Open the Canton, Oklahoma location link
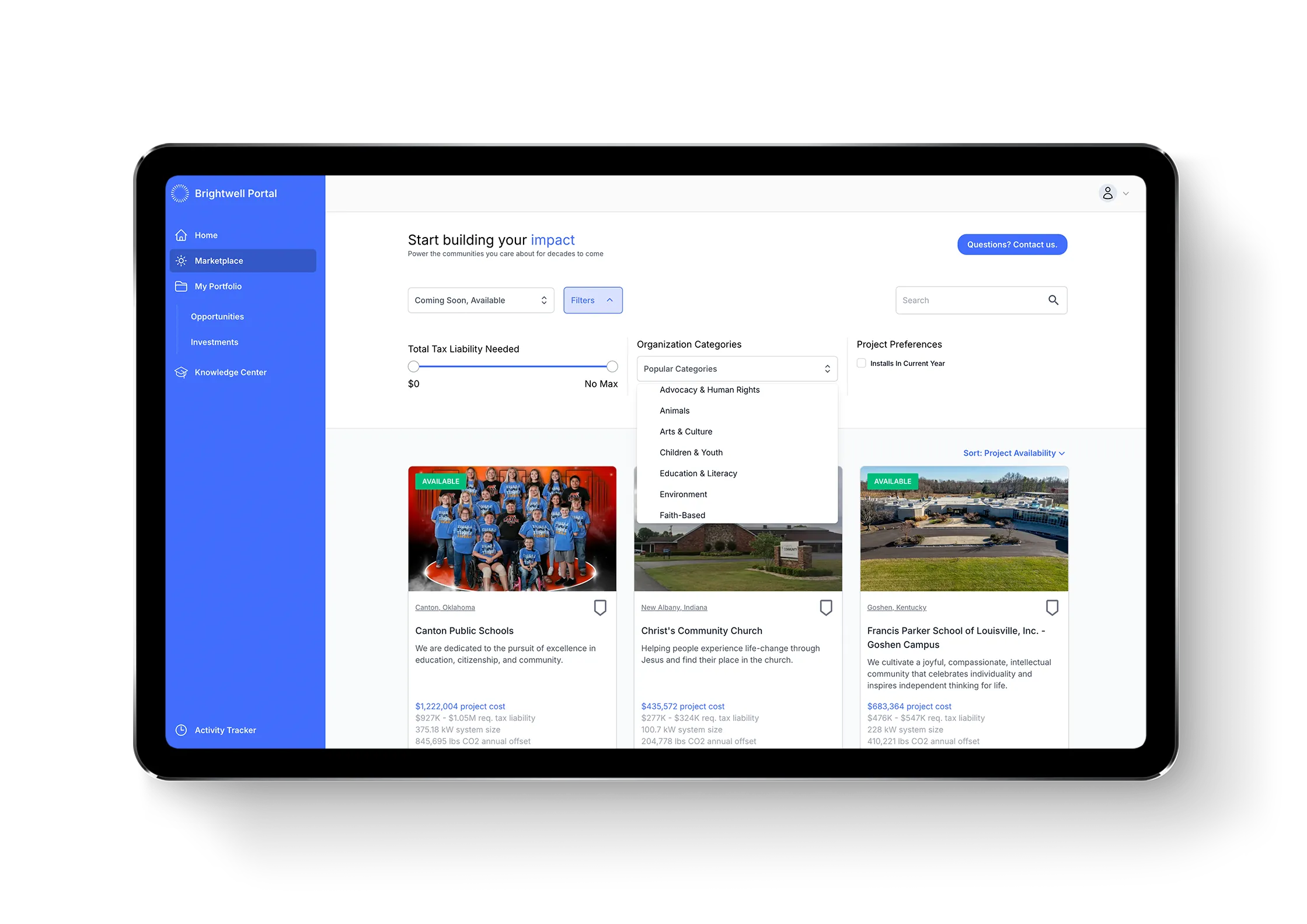 pos(445,608)
